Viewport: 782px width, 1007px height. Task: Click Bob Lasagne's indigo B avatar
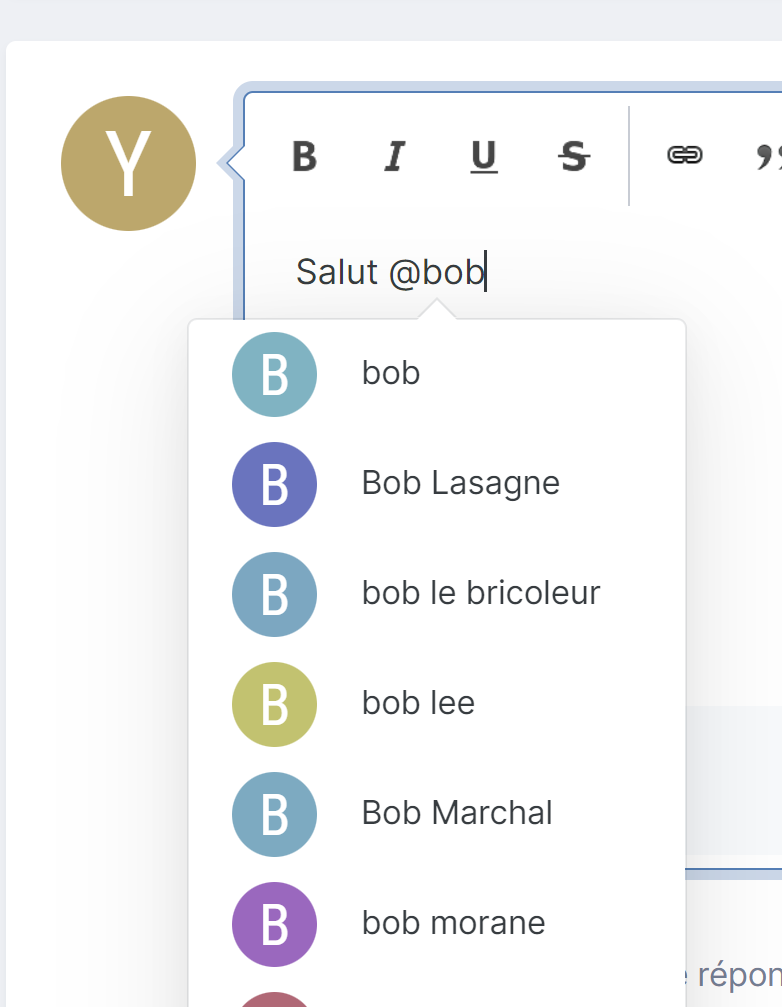tap(274, 484)
